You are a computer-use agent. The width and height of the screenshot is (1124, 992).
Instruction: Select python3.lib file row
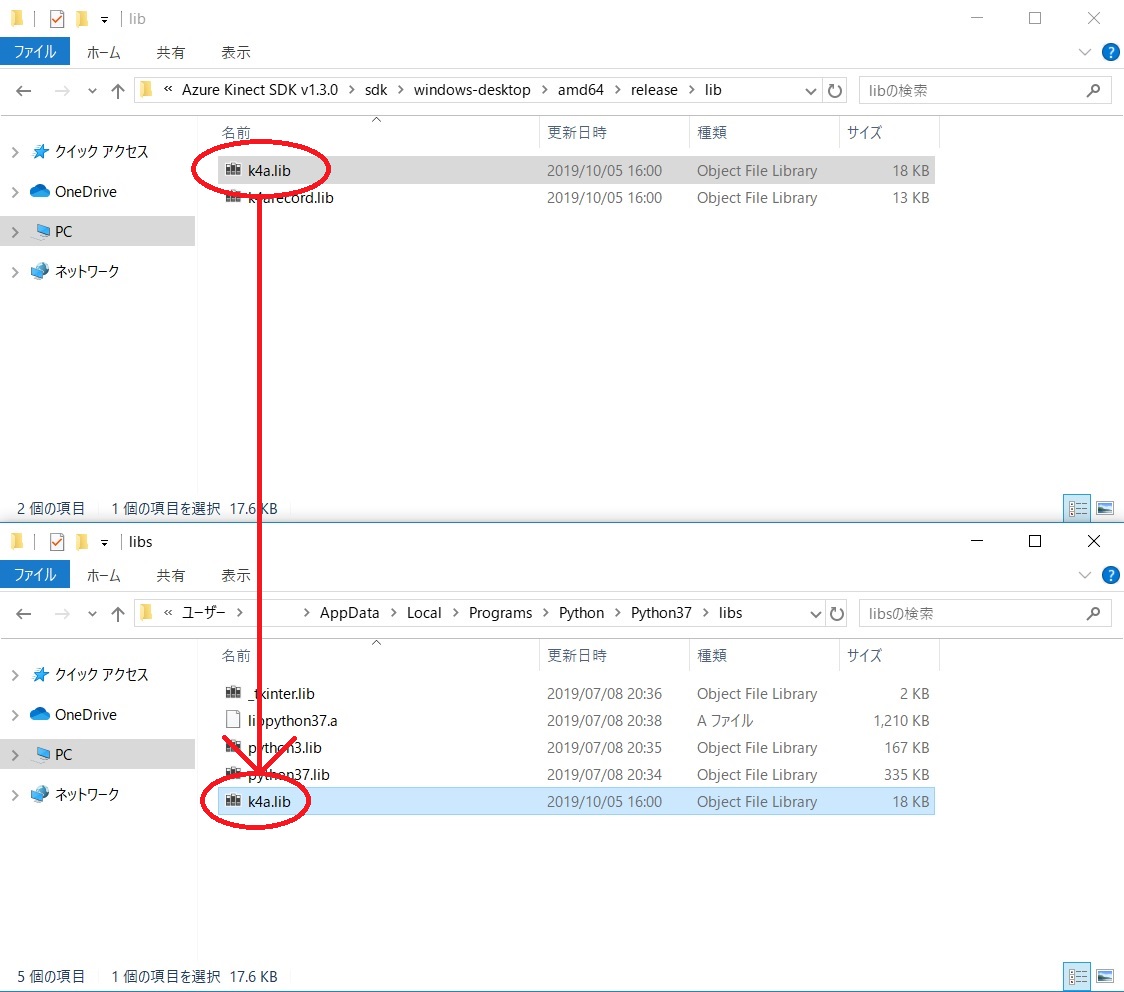(x=576, y=748)
